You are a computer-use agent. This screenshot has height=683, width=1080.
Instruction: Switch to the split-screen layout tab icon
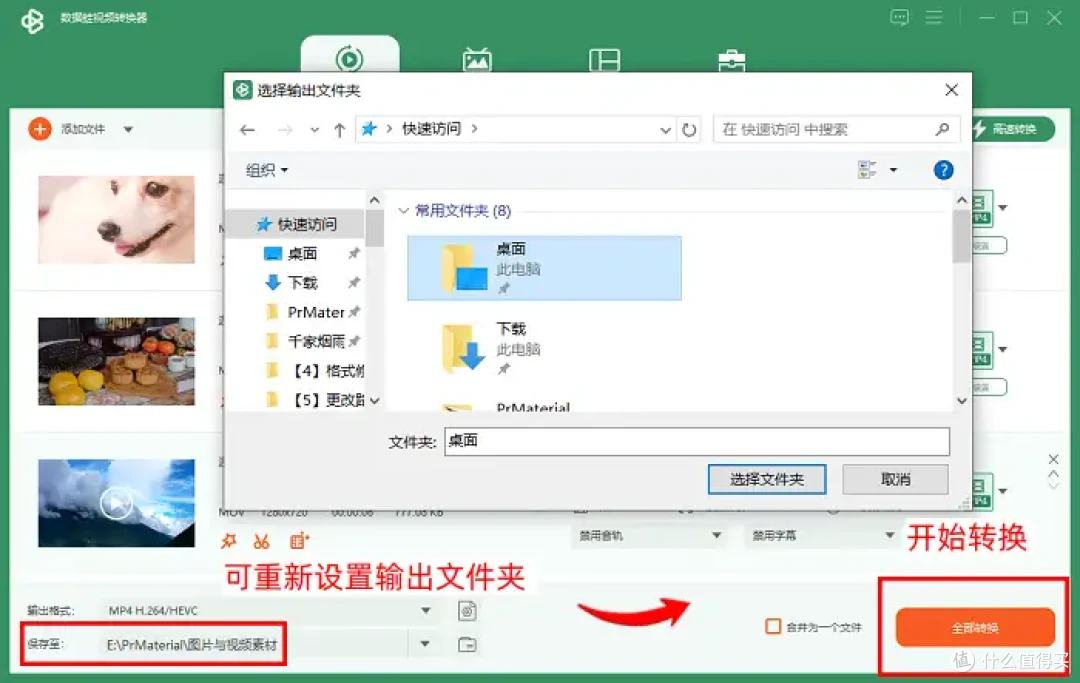tap(605, 60)
